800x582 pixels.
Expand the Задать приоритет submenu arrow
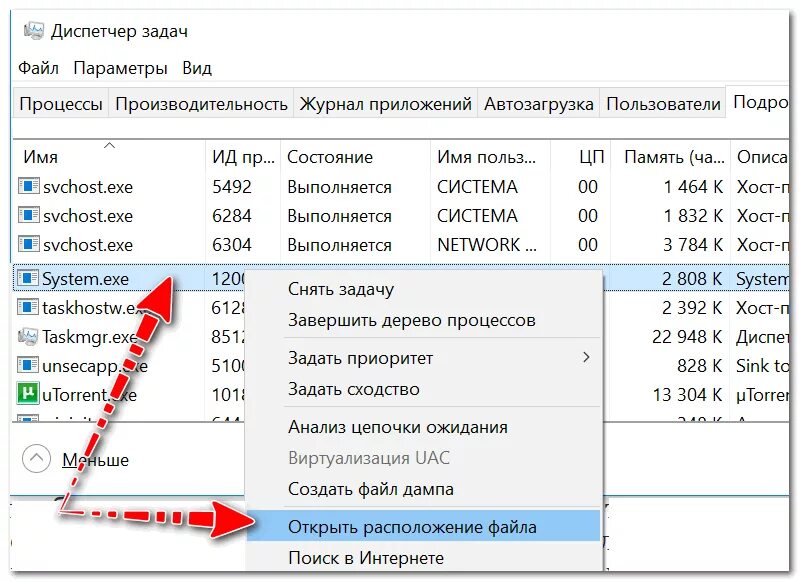click(x=586, y=357)
